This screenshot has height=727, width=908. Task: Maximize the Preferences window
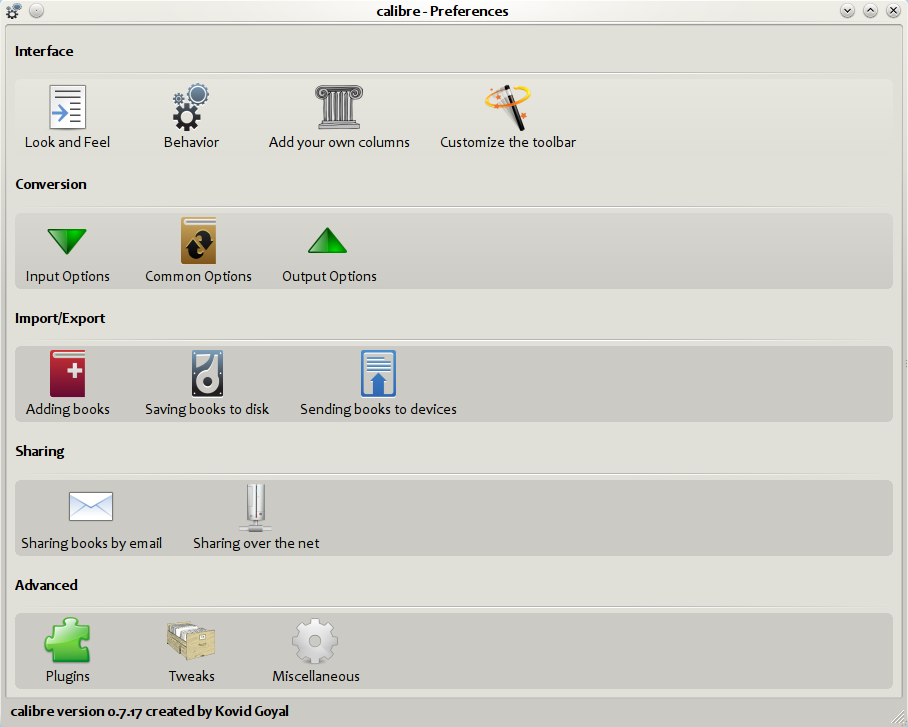pyautogui.click(x=871, y=11)
